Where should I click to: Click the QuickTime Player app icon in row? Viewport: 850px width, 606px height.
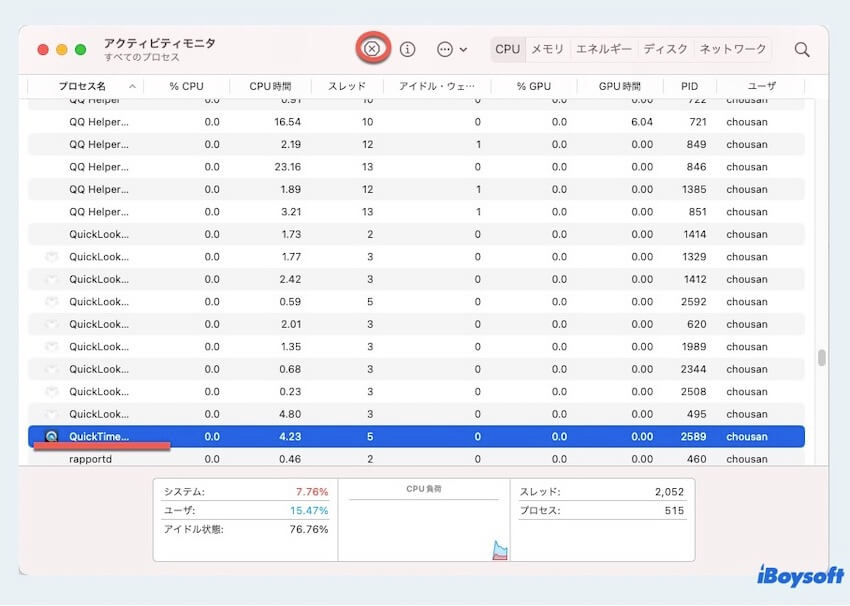52,437
